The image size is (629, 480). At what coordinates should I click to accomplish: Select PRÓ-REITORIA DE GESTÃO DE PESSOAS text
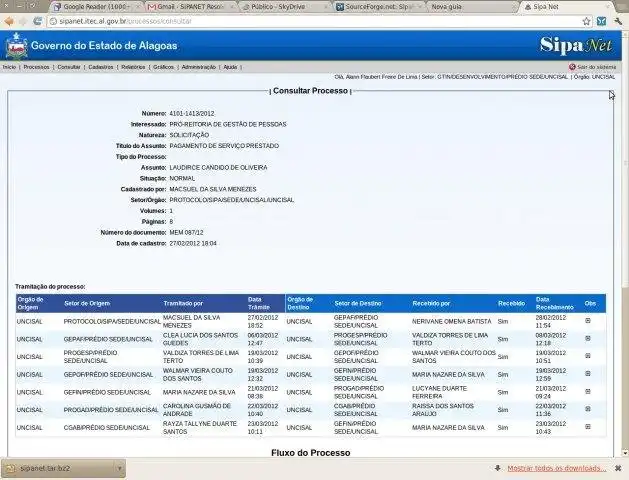coord(228,124)
